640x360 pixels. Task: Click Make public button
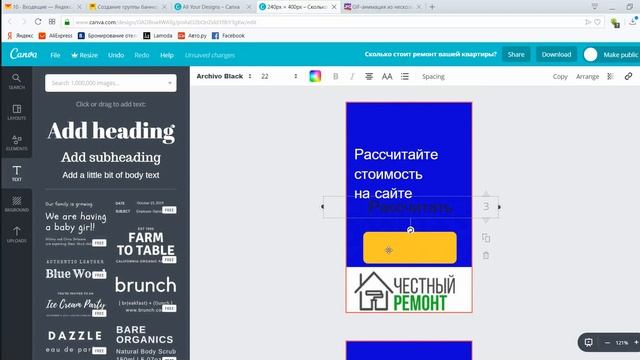pos(620,55)
